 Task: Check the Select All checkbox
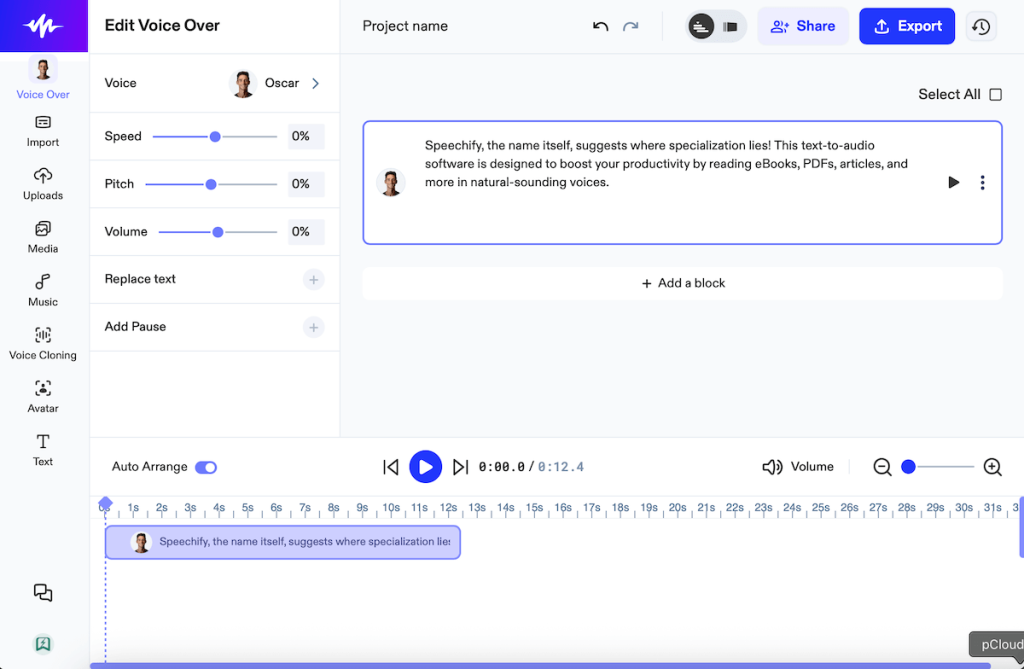tap(995, 95)
